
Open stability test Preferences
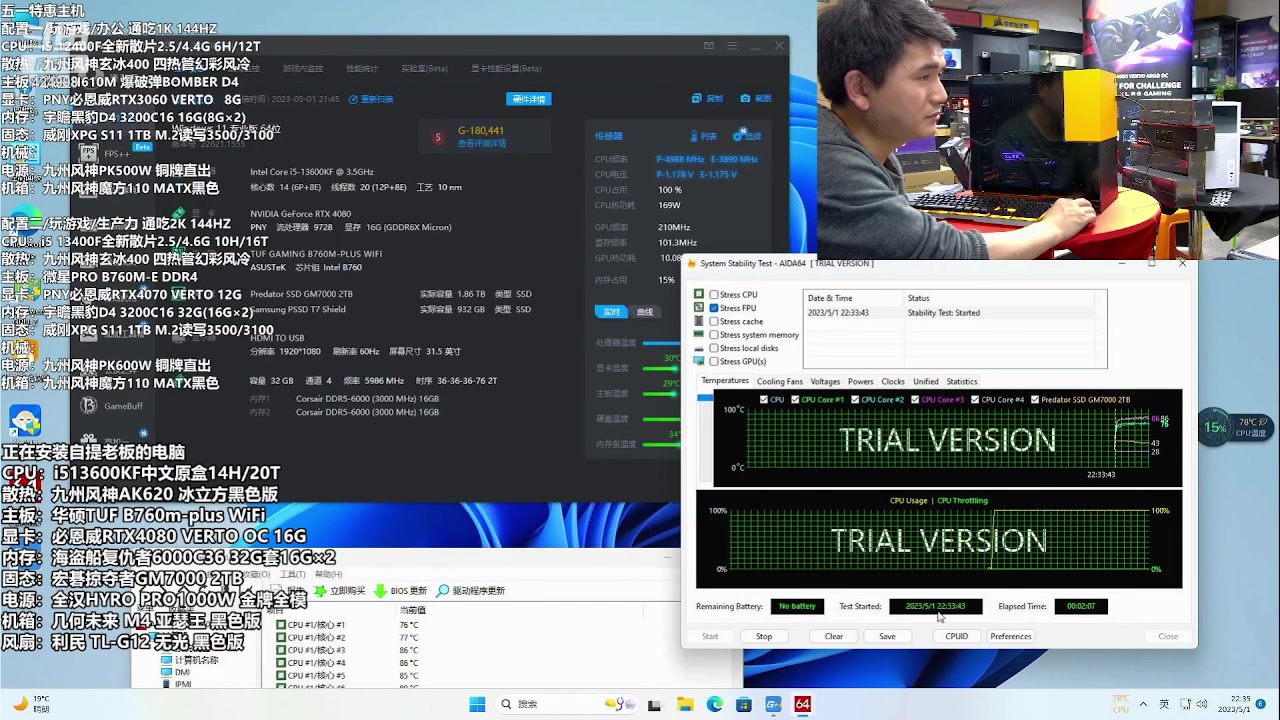coord(1011,636)
